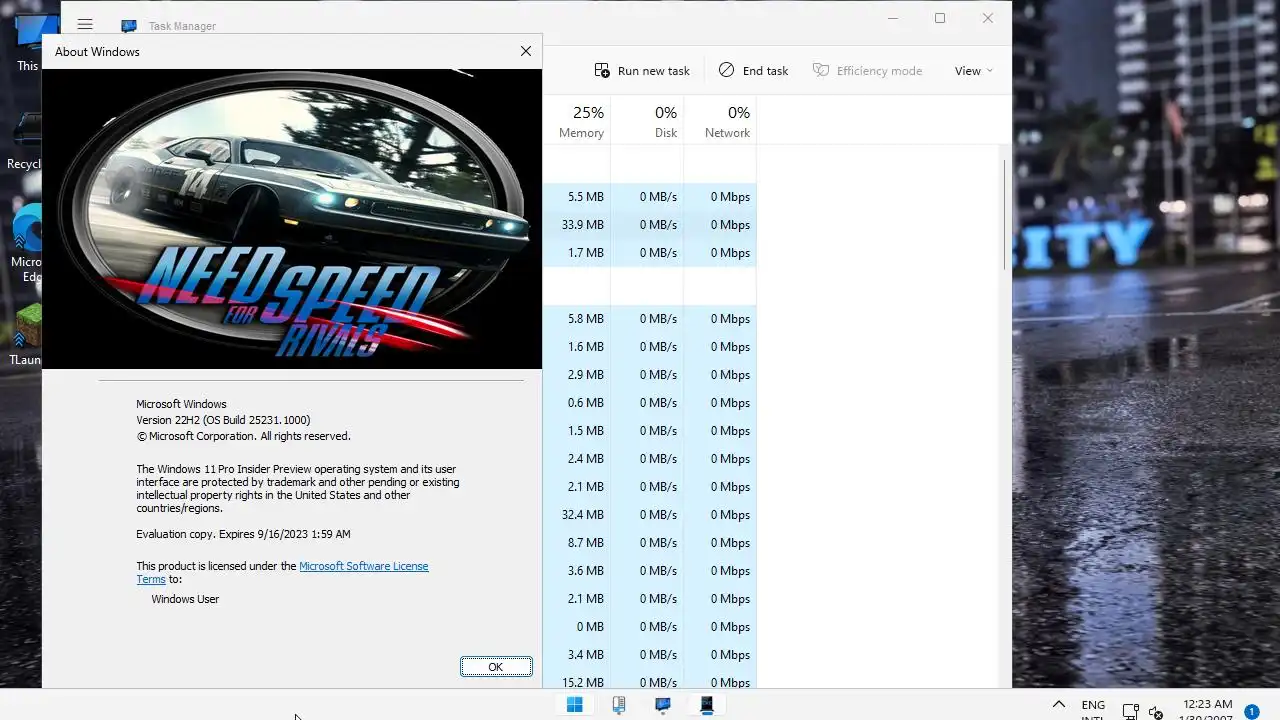The image size is (1280, 720).
Task: Click the network status tray icon
Action: pyautogui.click(x=1131, y=713)
